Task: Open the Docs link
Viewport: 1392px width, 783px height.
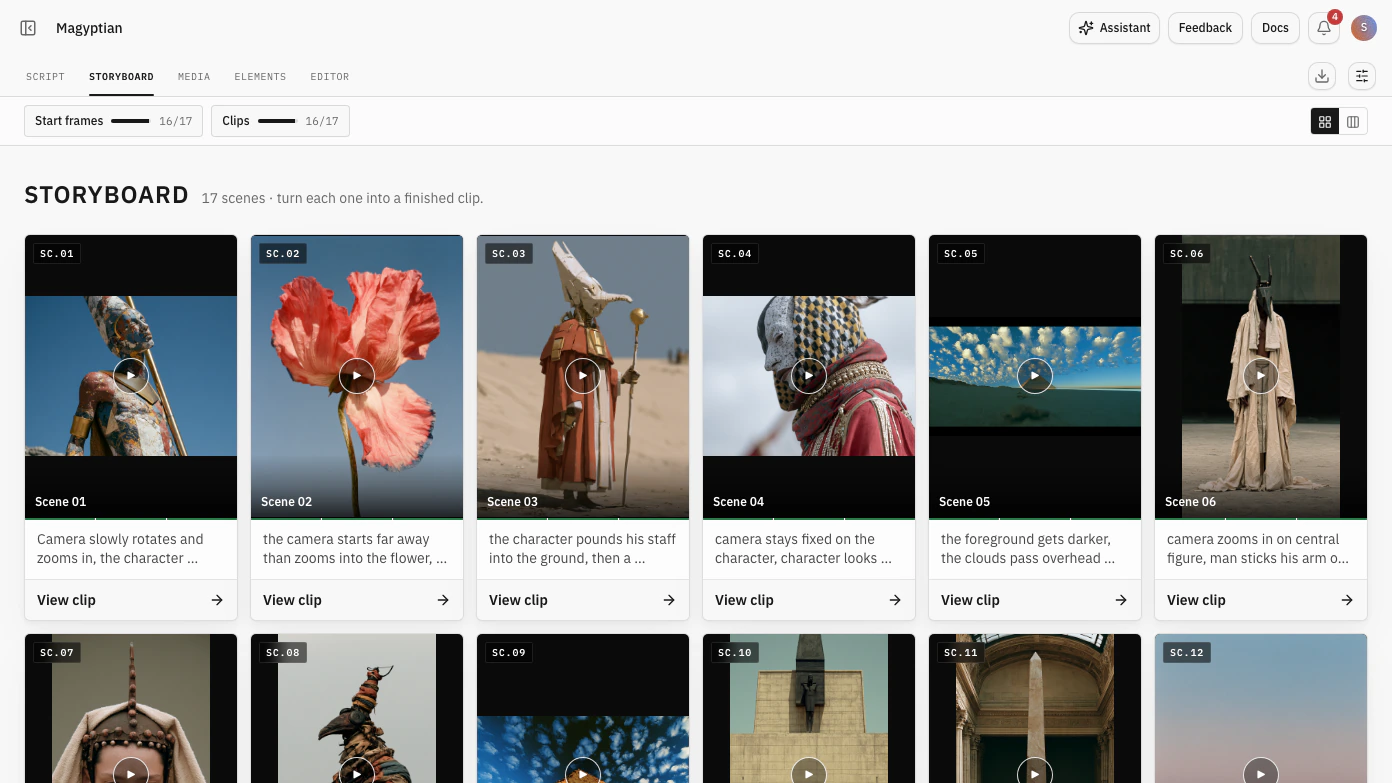Action: click(1275, 28)
